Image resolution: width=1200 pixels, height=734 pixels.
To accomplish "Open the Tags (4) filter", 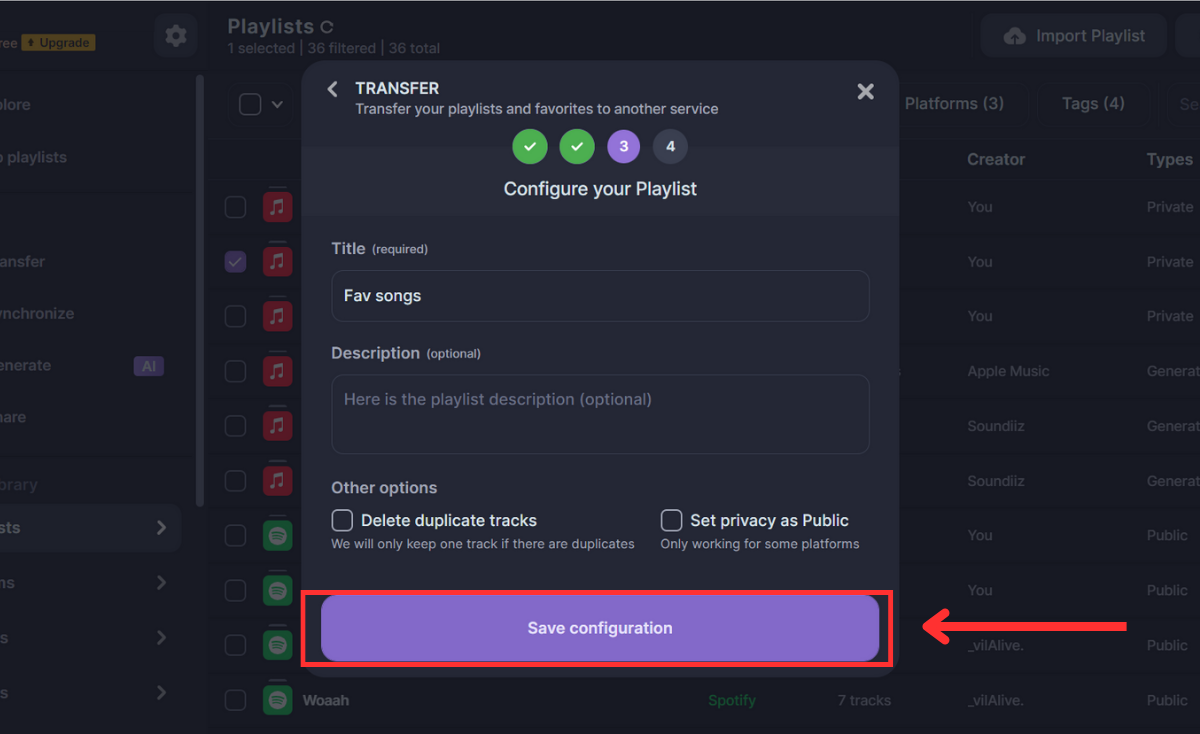I will (x=1093, y=103).
